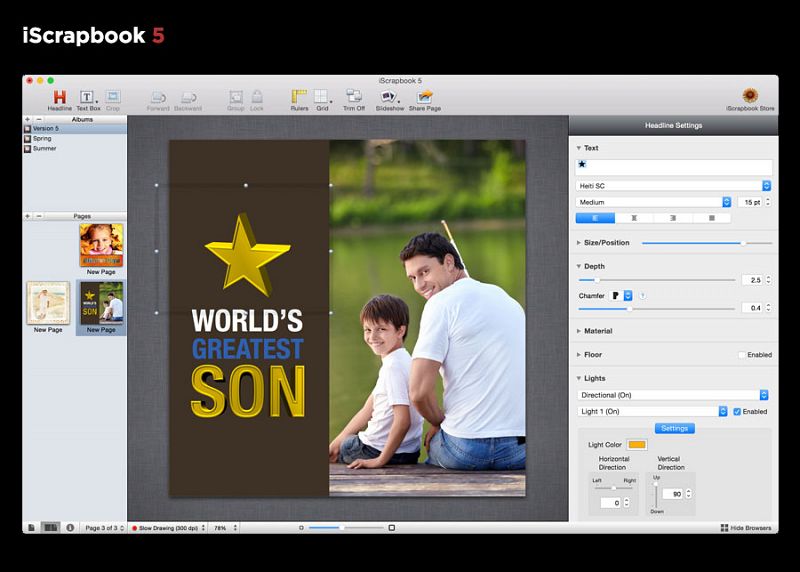The width and height of the screenshot is (800, 572).
Task: Open the Directional (On) light type dropdown
Action: pos(673,395)
